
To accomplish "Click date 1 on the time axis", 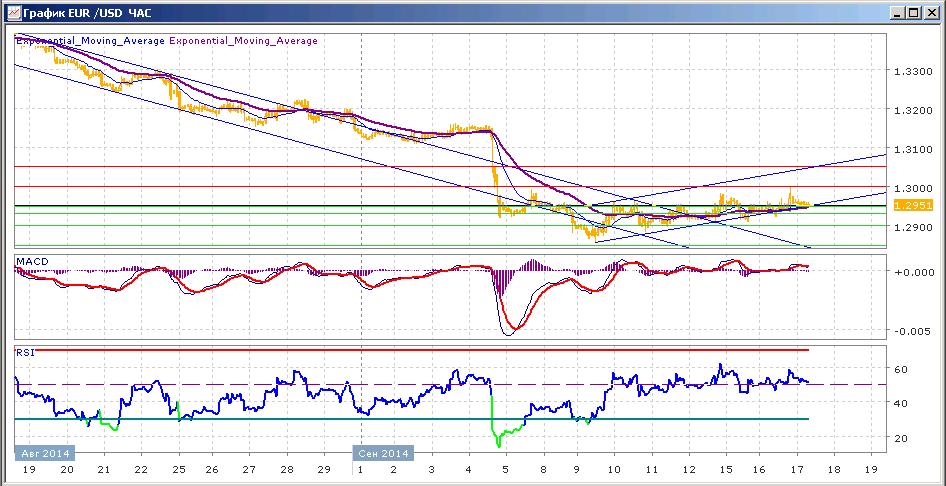I will click(360, 469).
